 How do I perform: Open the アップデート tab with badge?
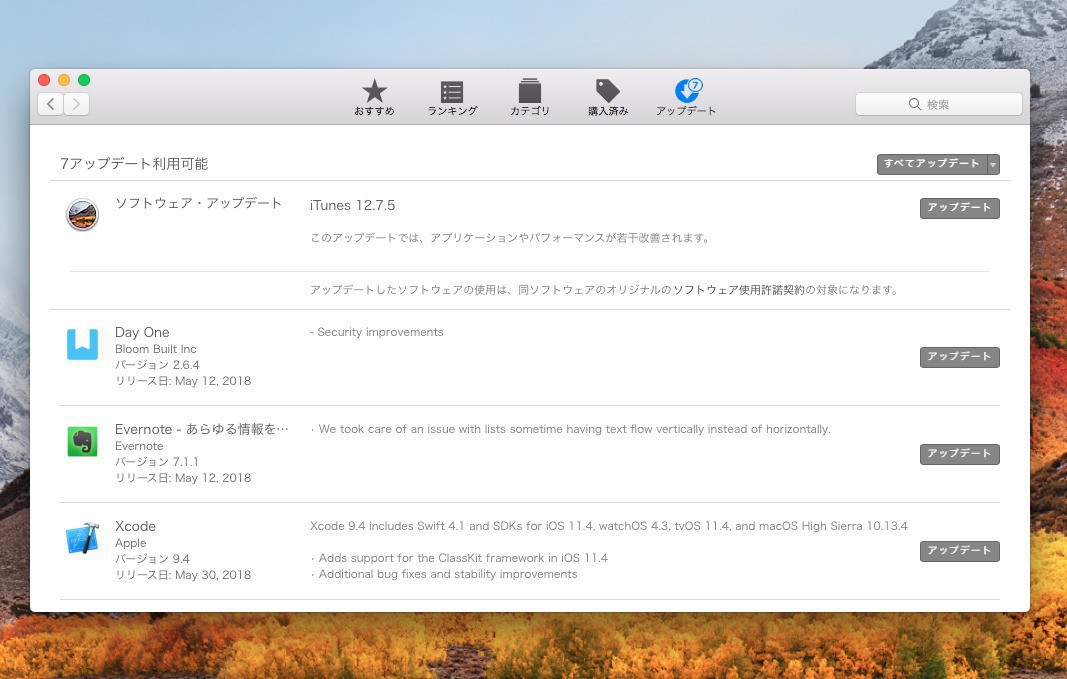[x=686, y=97]
